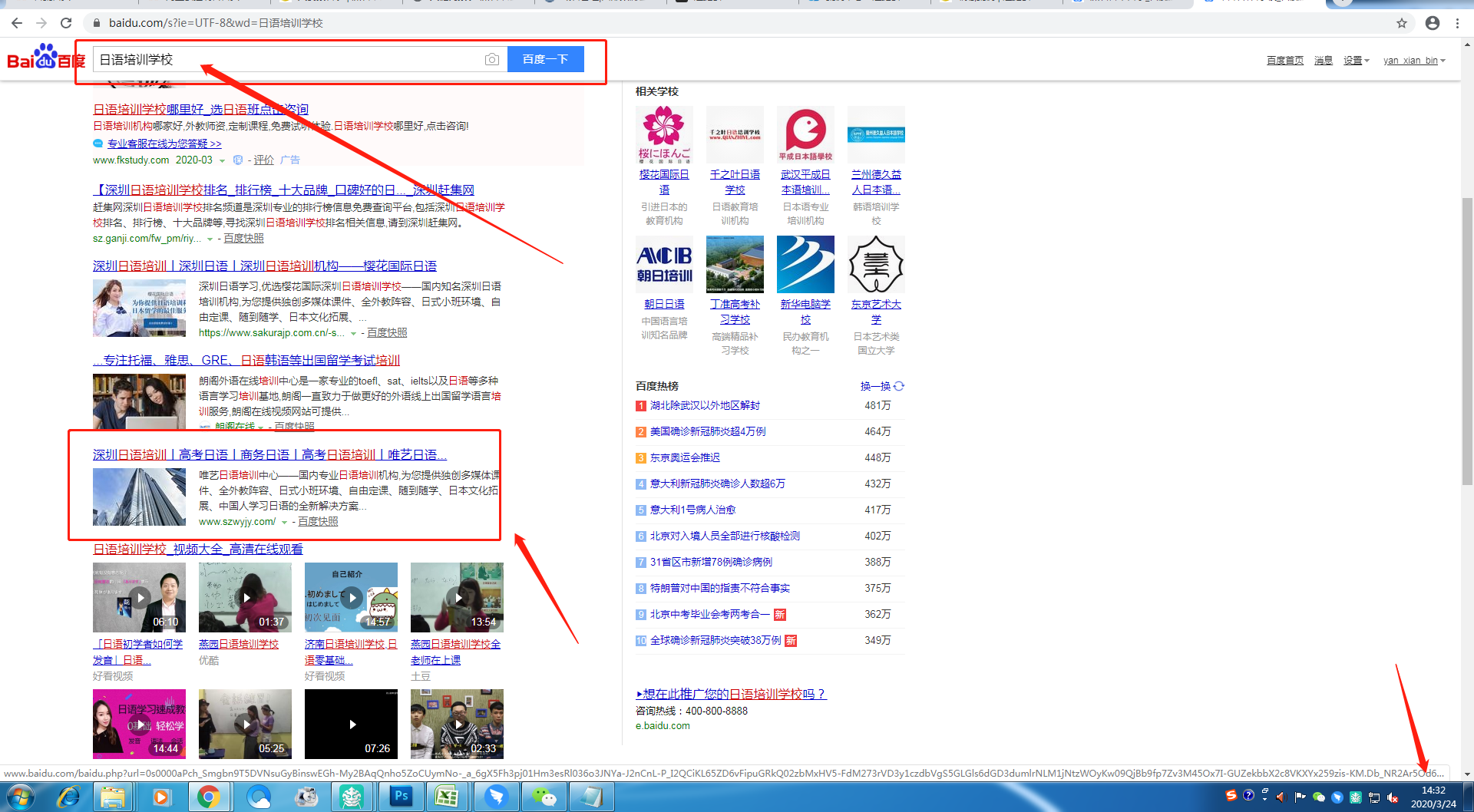Click the Sogou input S tray icon
Image resolution: width=1474 pixels, height=812 pixels.
[x=1231, y=796]
